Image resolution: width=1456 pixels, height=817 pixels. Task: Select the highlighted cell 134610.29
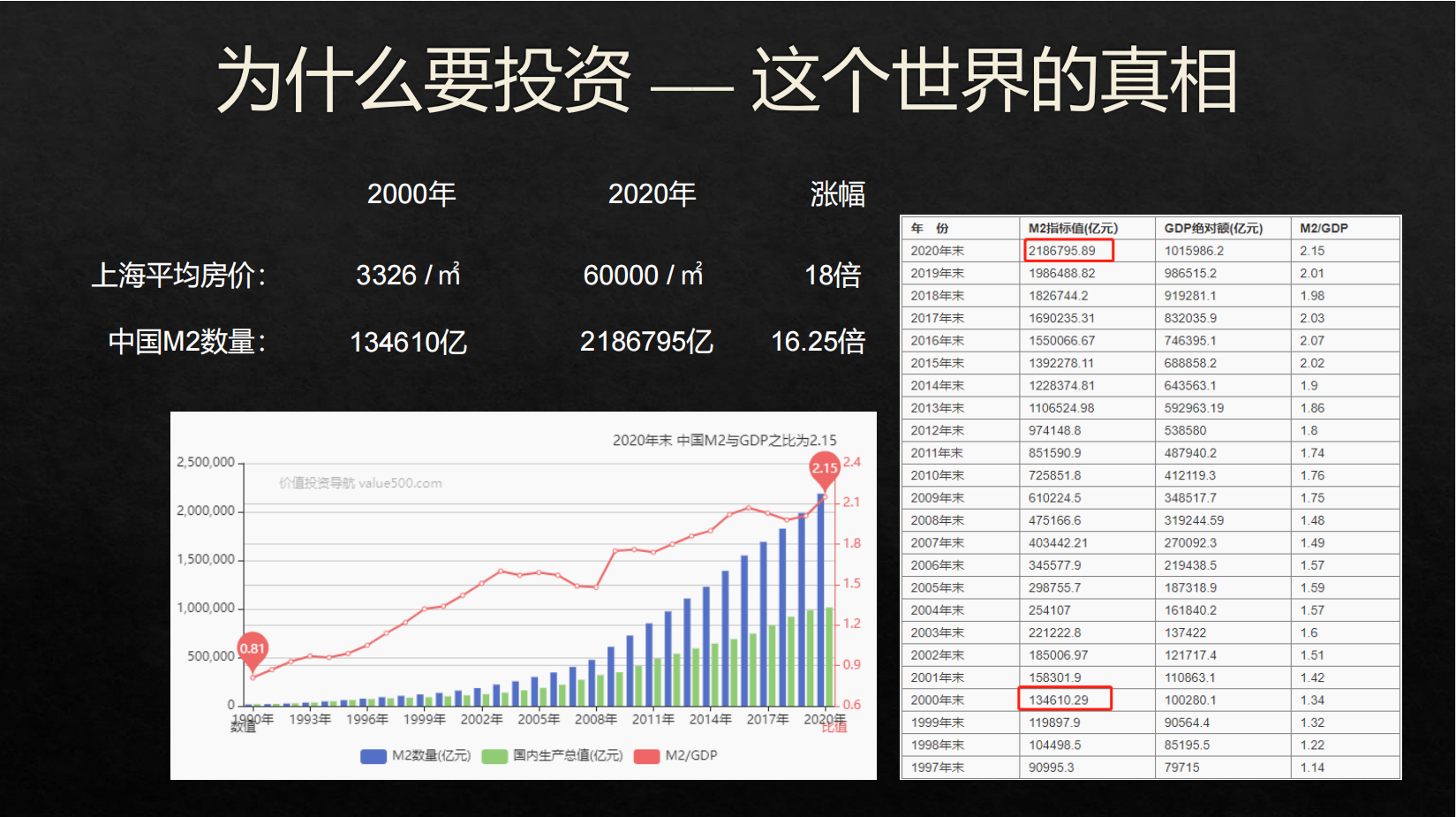click(x=1066, y=700)
